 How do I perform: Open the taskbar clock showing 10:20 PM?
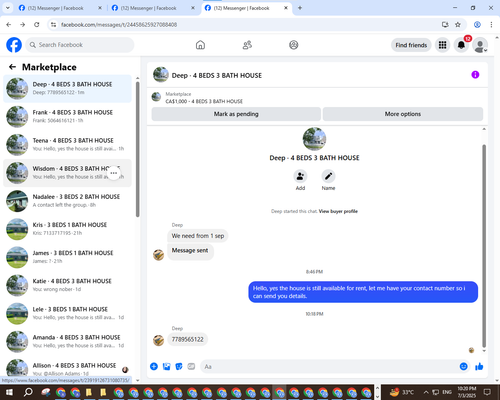[467, 392]
